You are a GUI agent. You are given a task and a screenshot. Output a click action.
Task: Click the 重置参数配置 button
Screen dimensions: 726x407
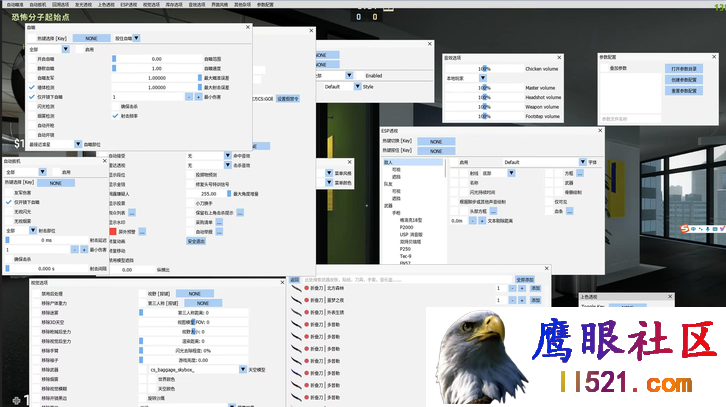click(x=684, y=91)
